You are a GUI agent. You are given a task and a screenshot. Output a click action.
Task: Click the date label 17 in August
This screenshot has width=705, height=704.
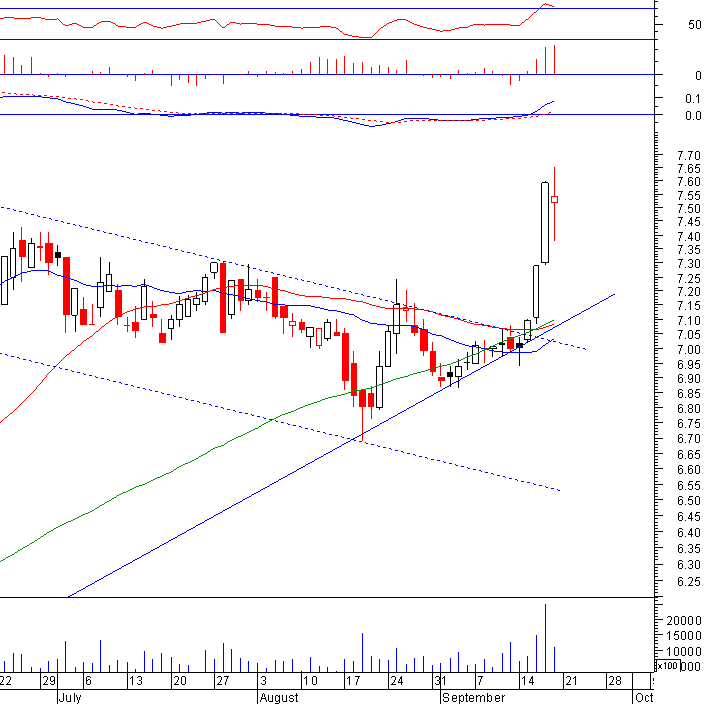tap(353, 681)
